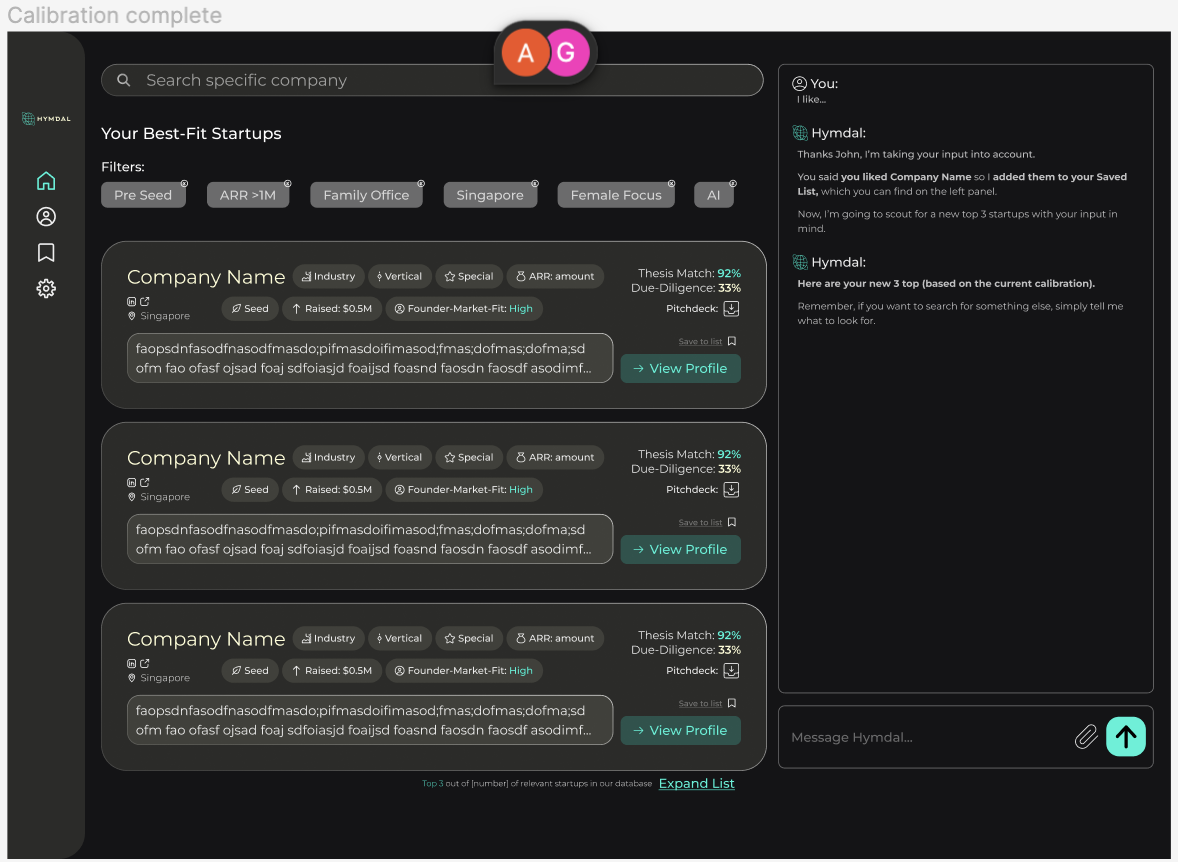Open the user profile sidebar icon

coord(46,217)
